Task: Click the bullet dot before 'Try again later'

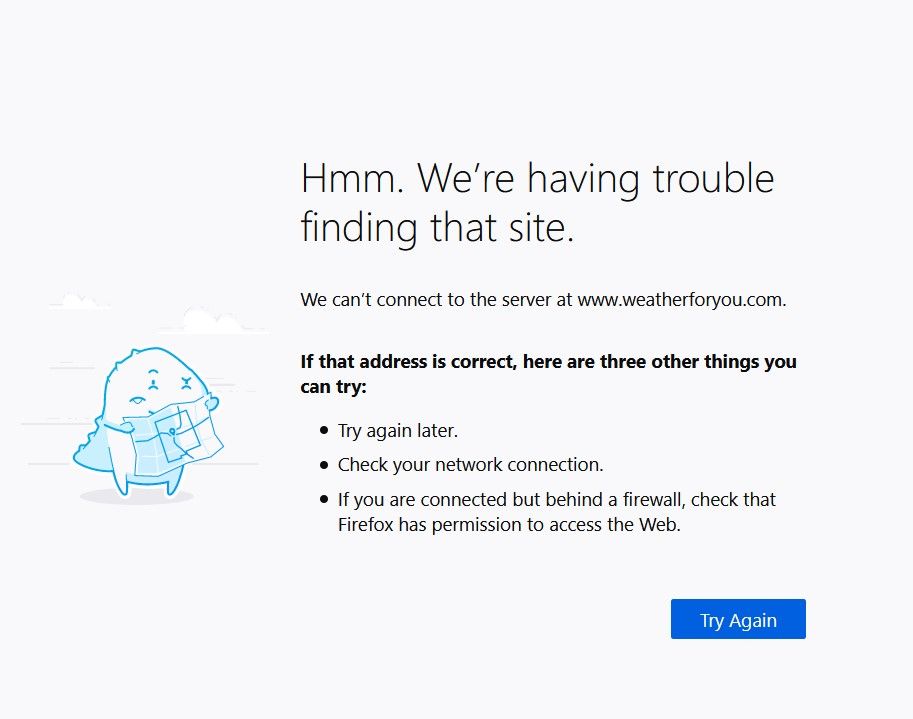Action: [324, 431]
